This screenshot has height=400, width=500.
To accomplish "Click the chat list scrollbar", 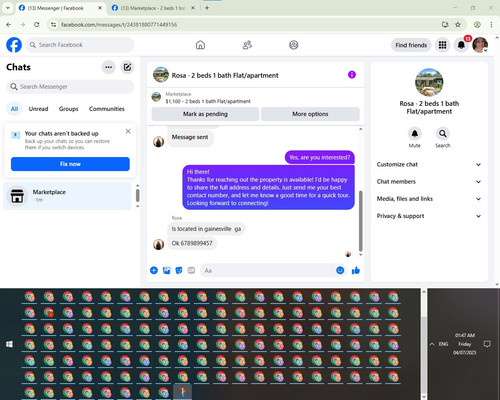I will point(137,196).
